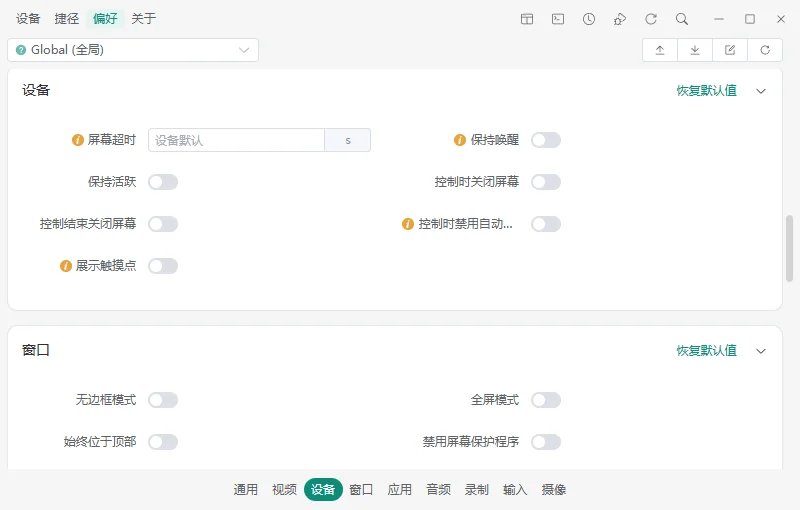Image resolution: width=800 pixels, height=510 pixels.
Task: Click 恢复默认值 in the 窗口 section
Action: (707, 351)
